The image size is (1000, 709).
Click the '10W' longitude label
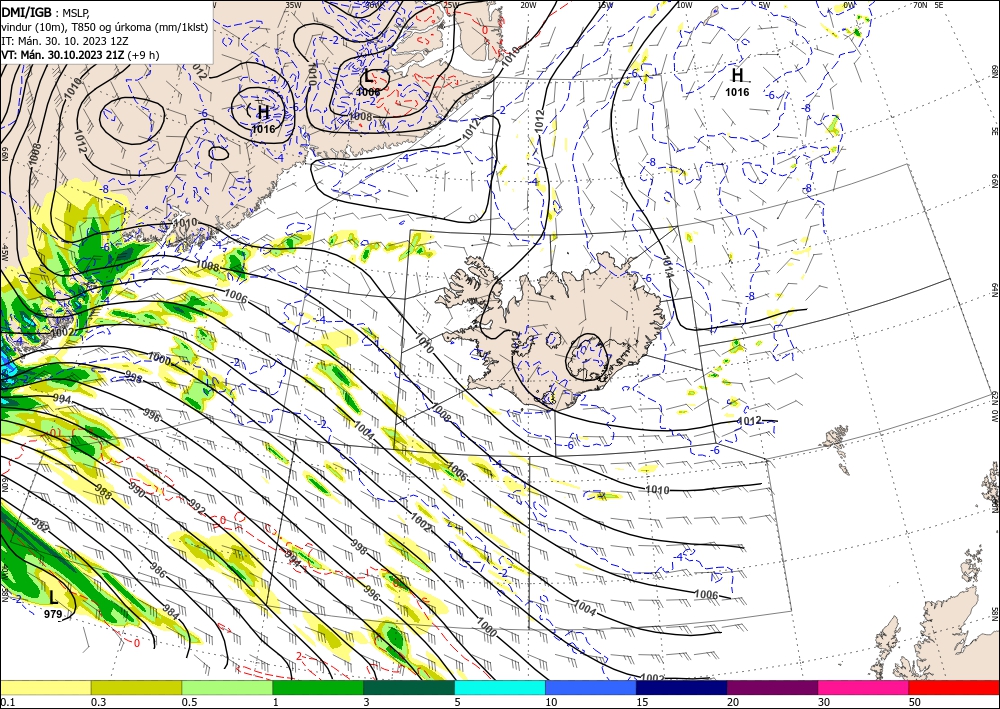tap(684, 5)
